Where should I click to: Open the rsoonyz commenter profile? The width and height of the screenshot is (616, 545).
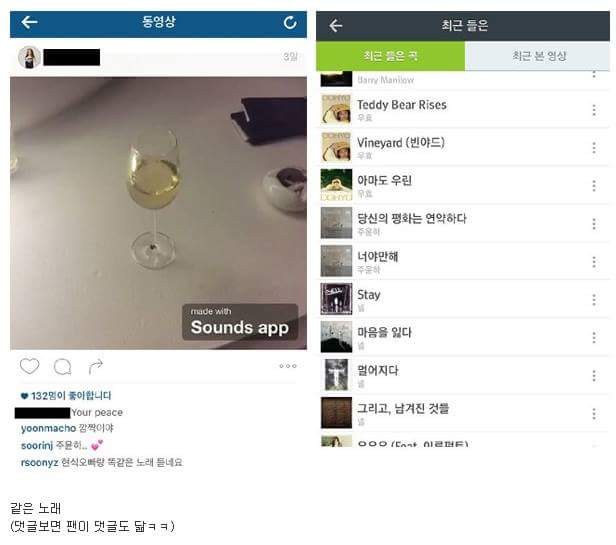tap(40, 462)
